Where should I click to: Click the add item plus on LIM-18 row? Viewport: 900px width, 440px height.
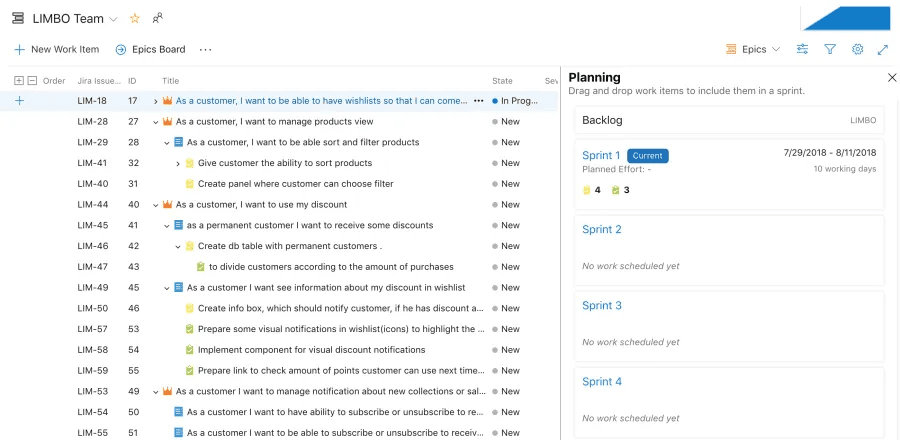point(20,101)
